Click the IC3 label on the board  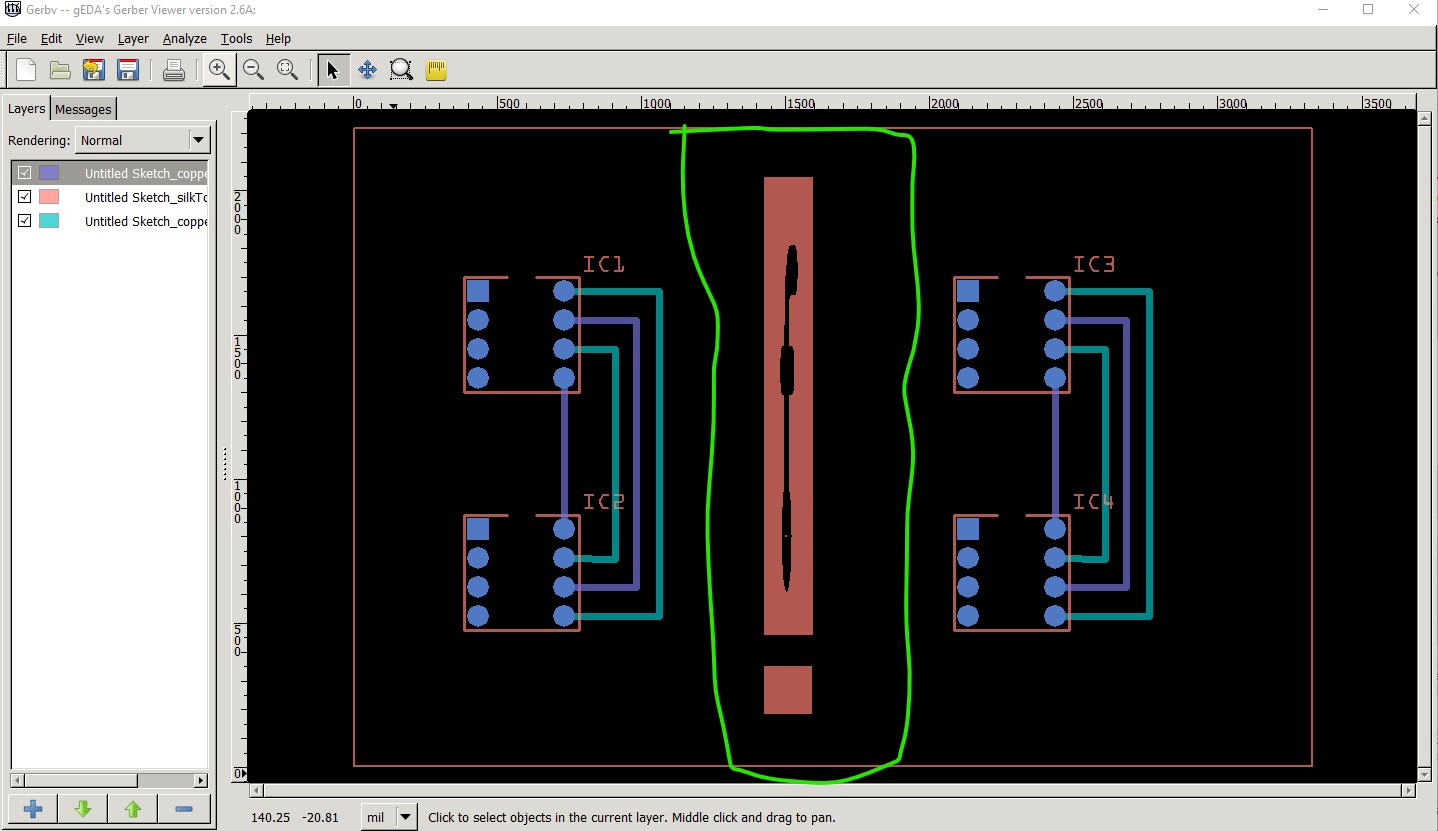click(1094, 264)
